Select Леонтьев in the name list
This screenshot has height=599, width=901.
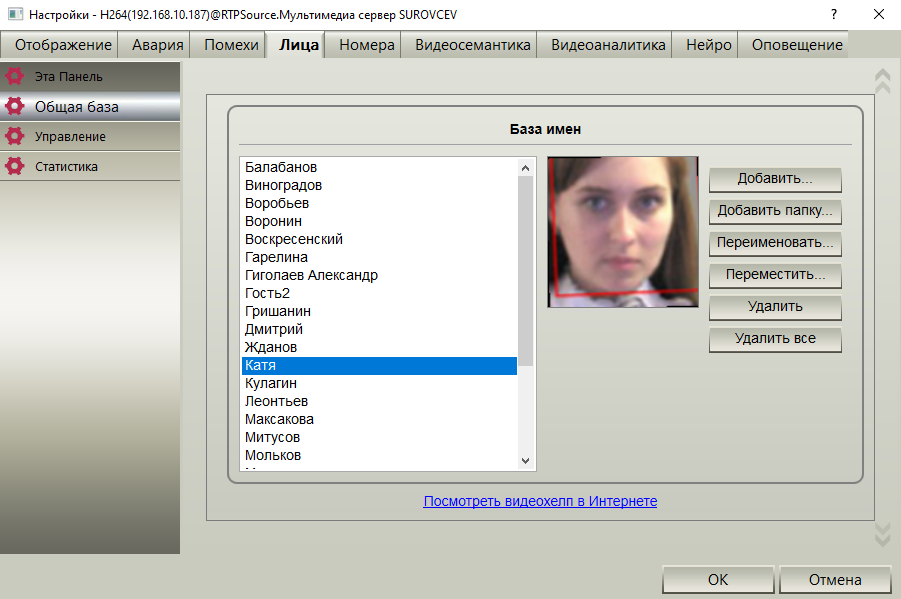click(379, 401)
